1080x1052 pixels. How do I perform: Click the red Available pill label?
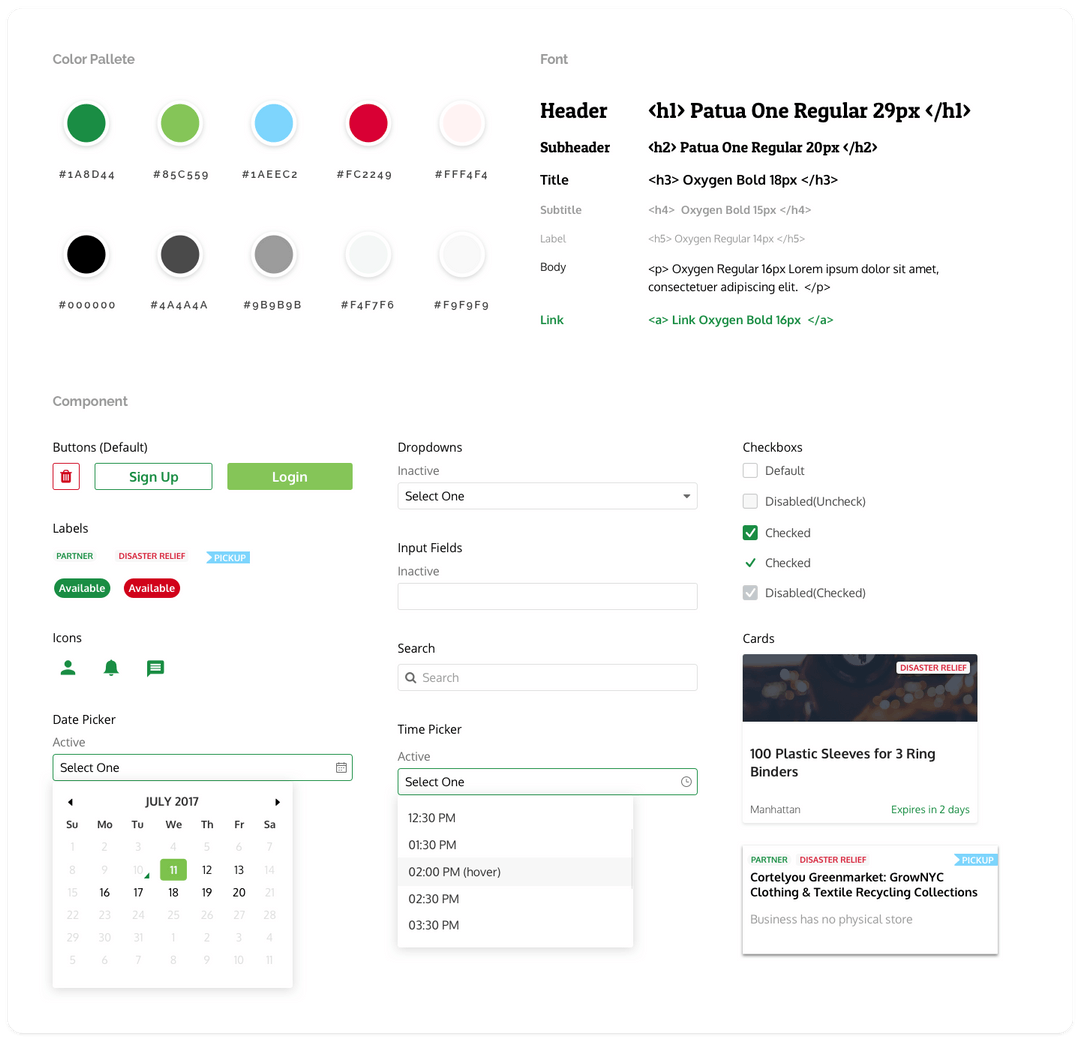(152, 588)
